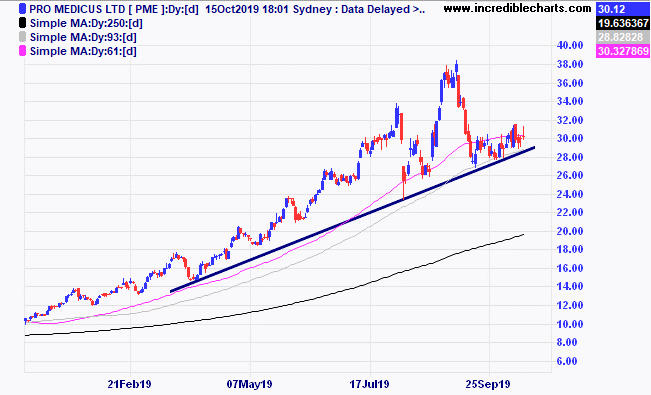This screenshot has height=395, width=651.
Task: Click the black 19.636367 MA value box
Action: coord(623,23)
